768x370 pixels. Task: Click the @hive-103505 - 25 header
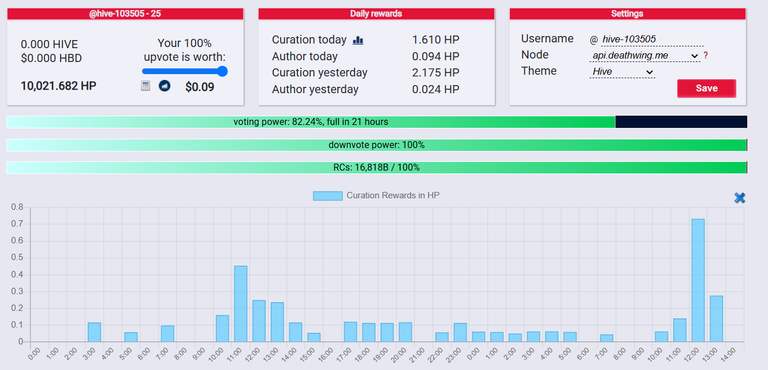[x=125, y=14]
